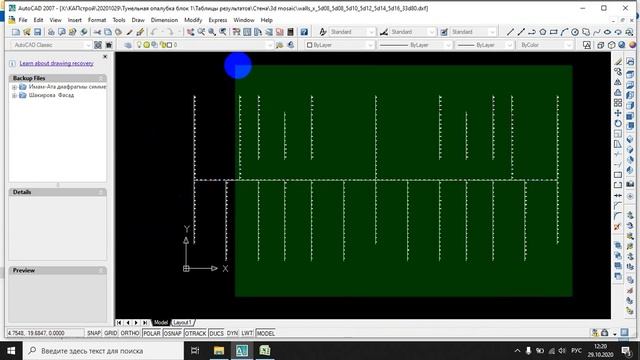
Task: Open the layer list dropdown arrow
Action: [x=269, y=45]
